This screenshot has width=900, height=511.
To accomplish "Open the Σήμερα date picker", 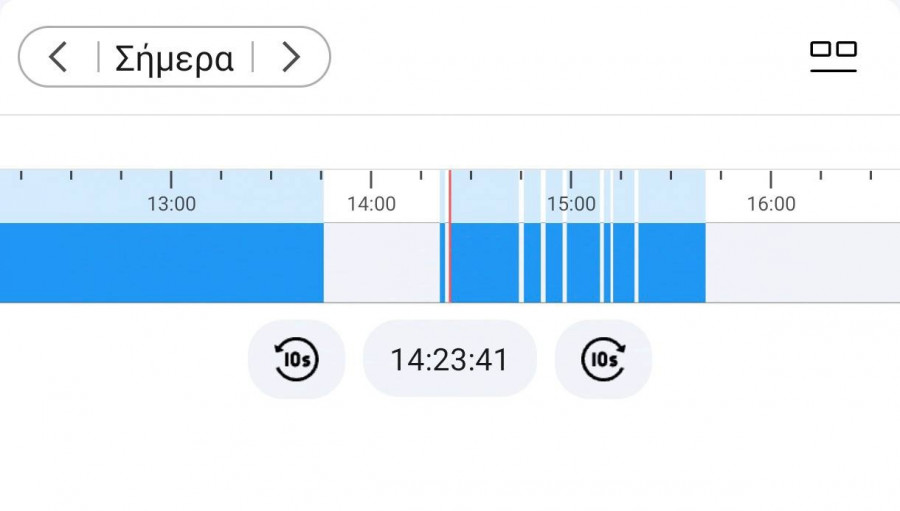I will coord(174,57).
